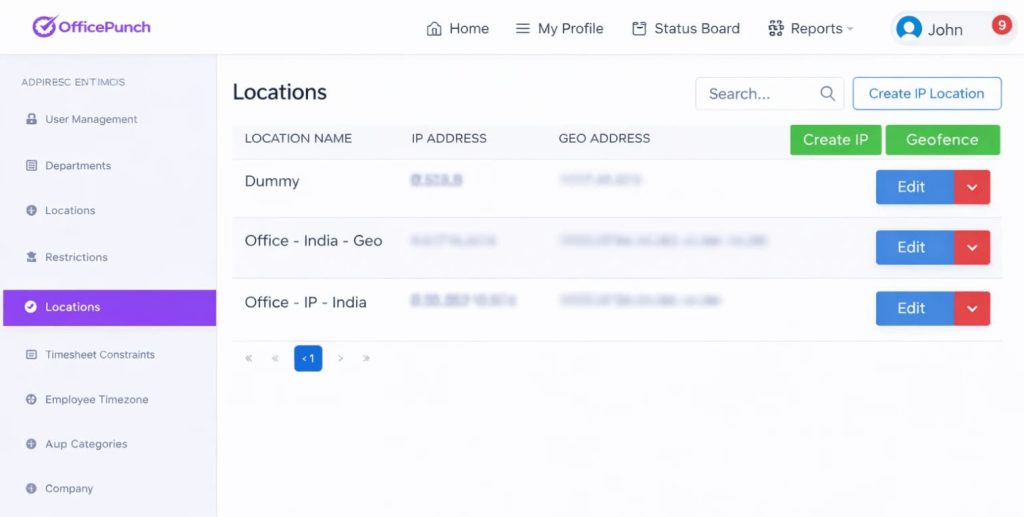
Task: Open red dropdown for Office - IP - India
Action: [972, 309]
